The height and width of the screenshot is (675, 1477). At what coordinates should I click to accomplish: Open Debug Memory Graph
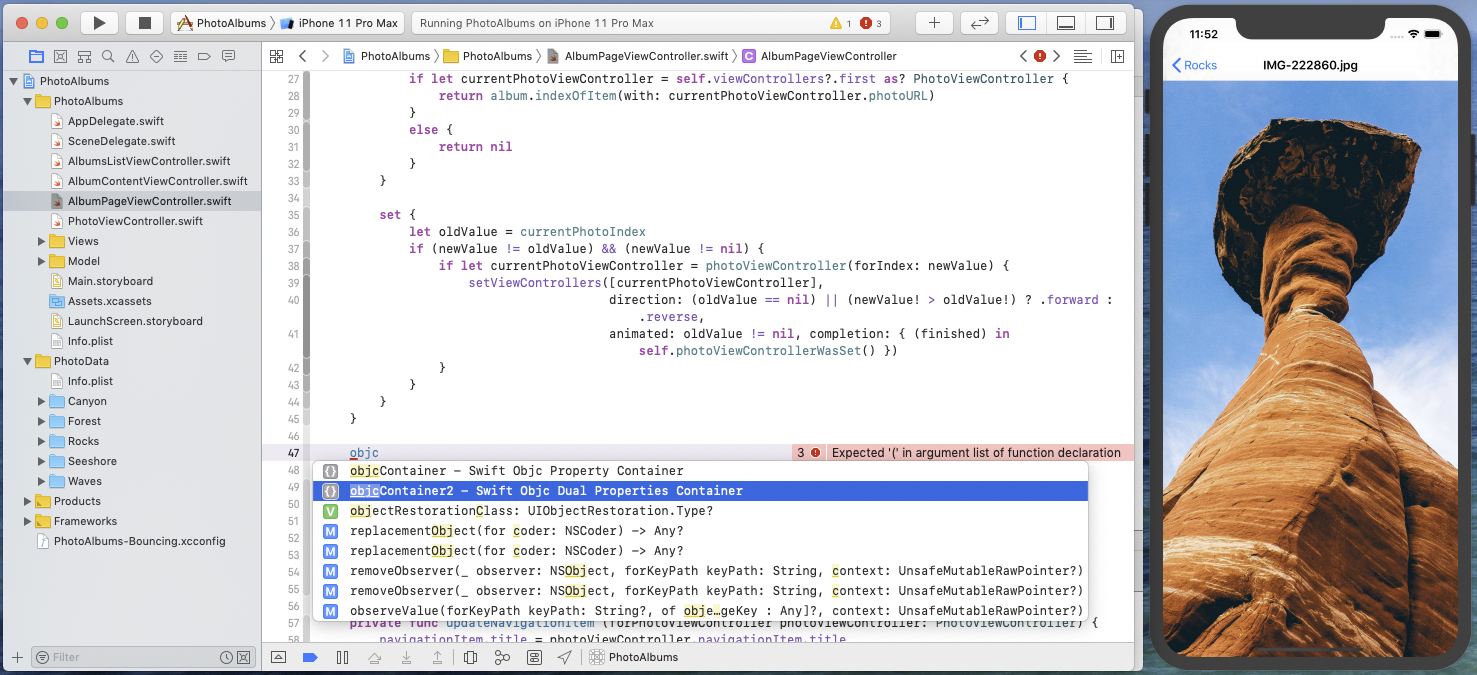click(x=502, y=657)
